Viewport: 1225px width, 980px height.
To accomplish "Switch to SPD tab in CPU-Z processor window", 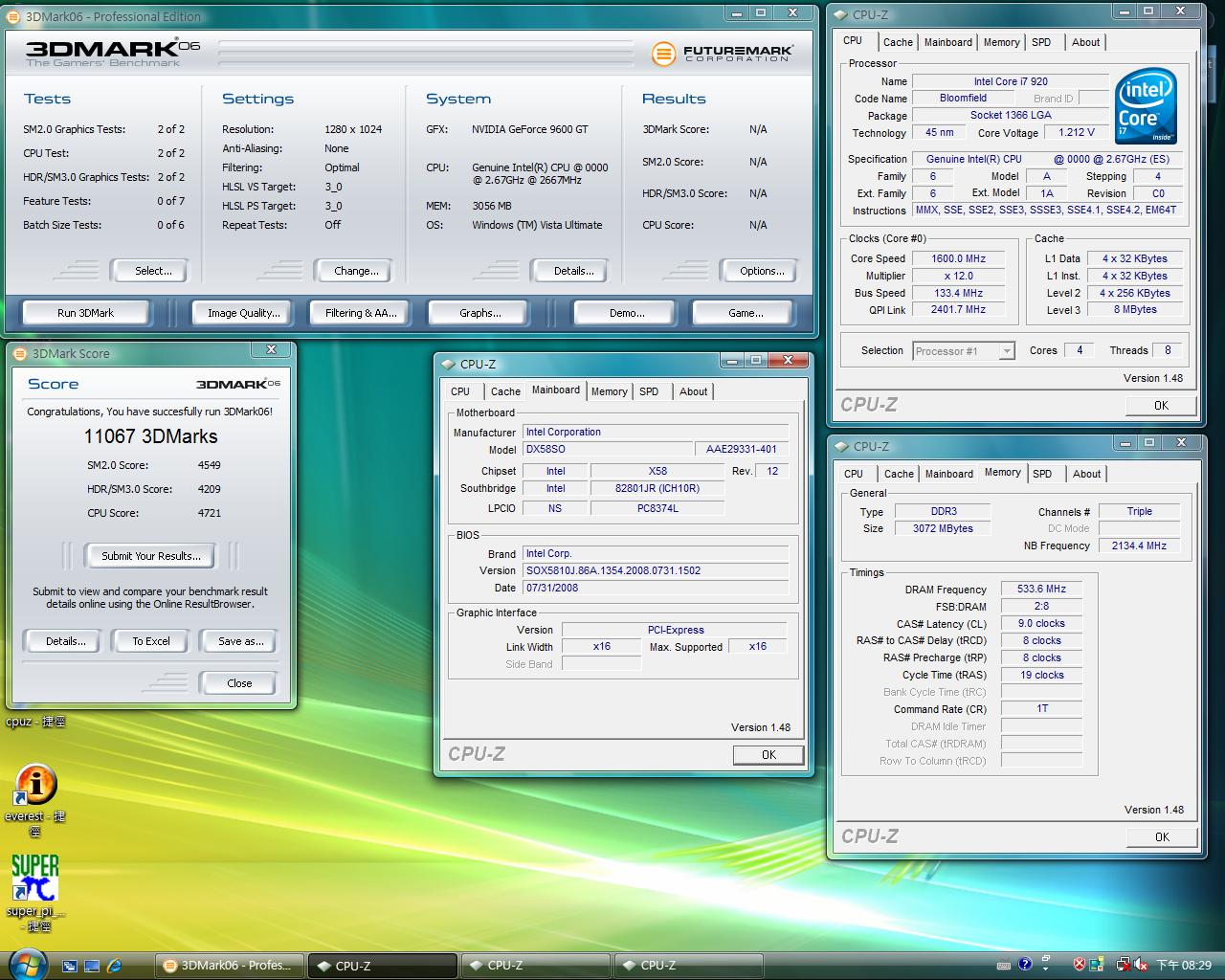I will pos(1041,42).
